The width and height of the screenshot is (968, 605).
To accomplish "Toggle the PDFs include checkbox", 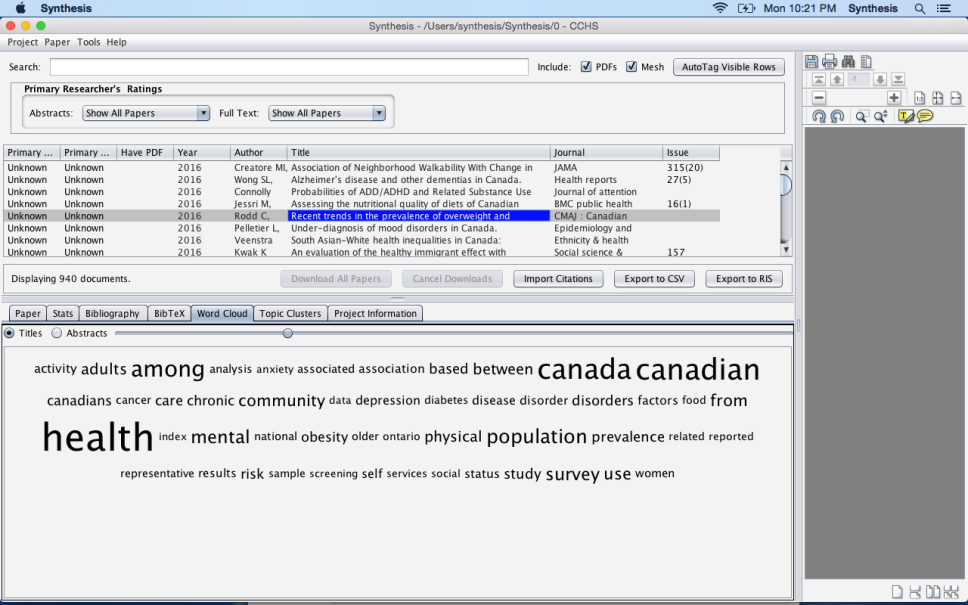I will coord(586,67).
